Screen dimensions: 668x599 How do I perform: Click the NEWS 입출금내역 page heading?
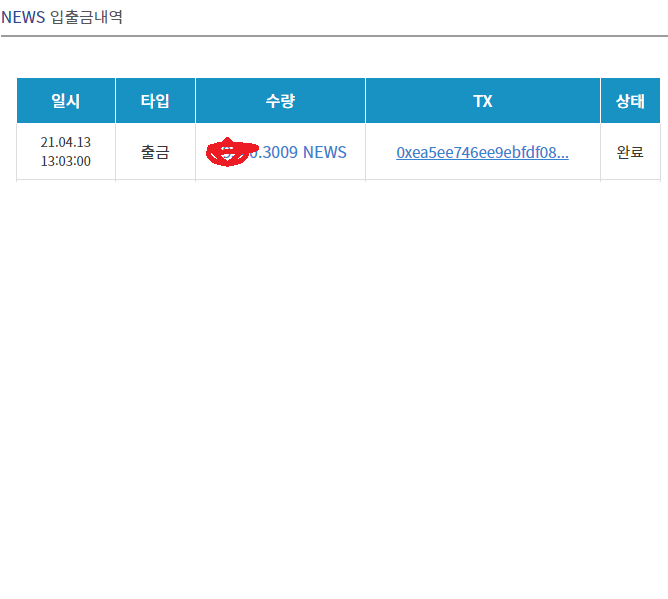[62, 17]
